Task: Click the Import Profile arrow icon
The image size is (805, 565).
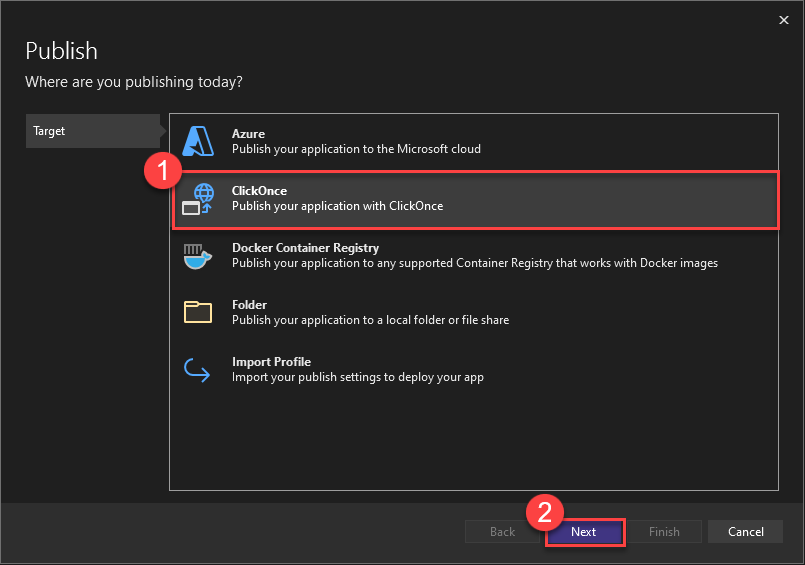Action: pyautogui.click(x=198, y=369)
